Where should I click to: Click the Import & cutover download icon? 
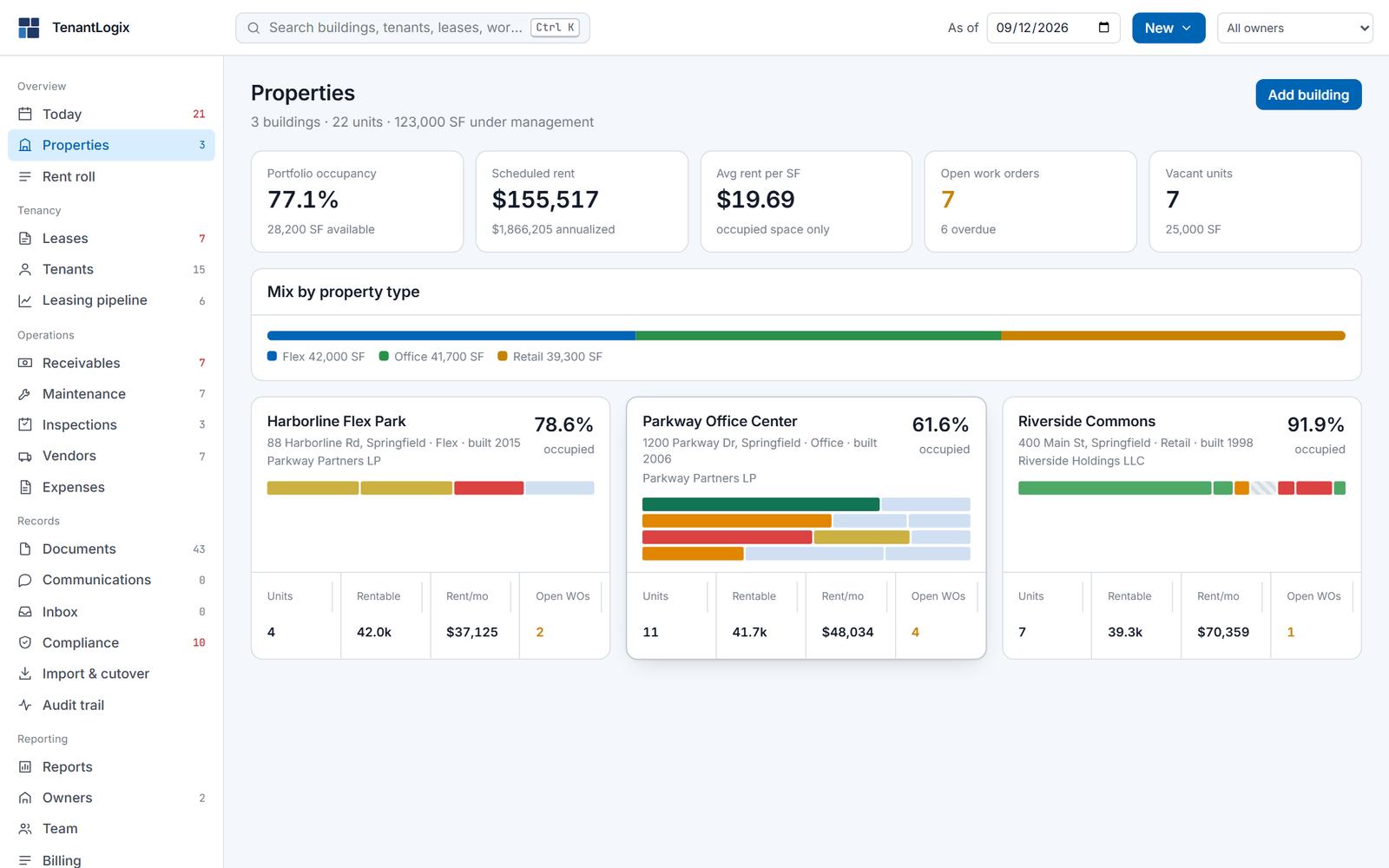pyautogui.click(x=25, y=674)
